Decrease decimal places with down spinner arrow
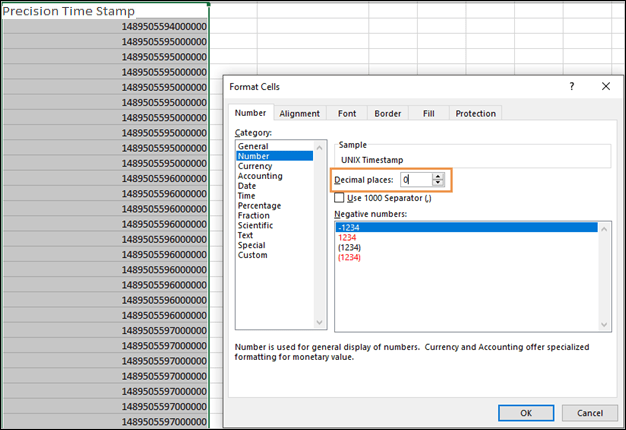The width and height of the screenshot is (626, 430). pyautogui.click(x=438, y=183)
